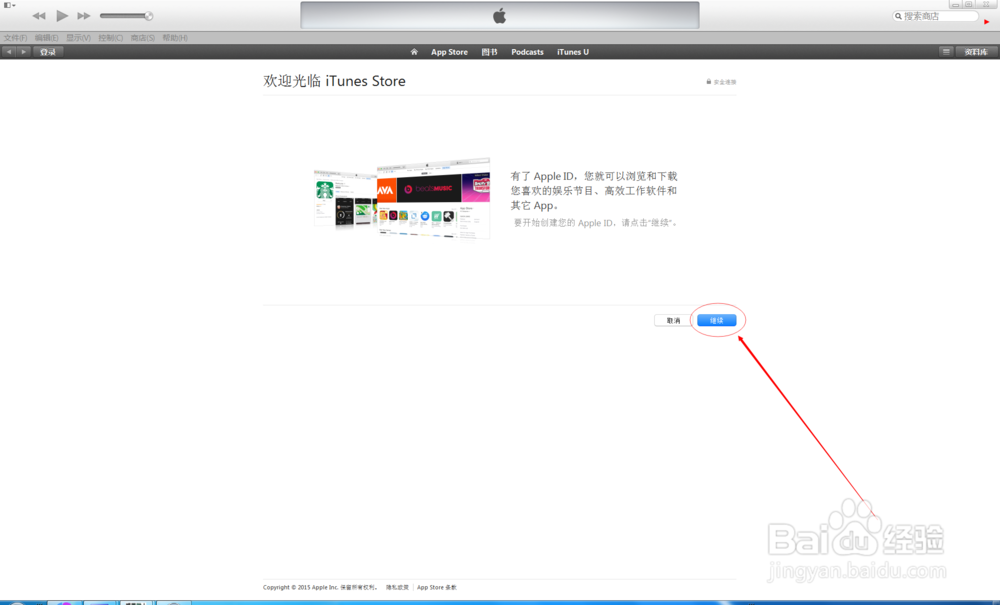
Task: Select the home icon in the Store navigation
Action: [x=414, y=51]
